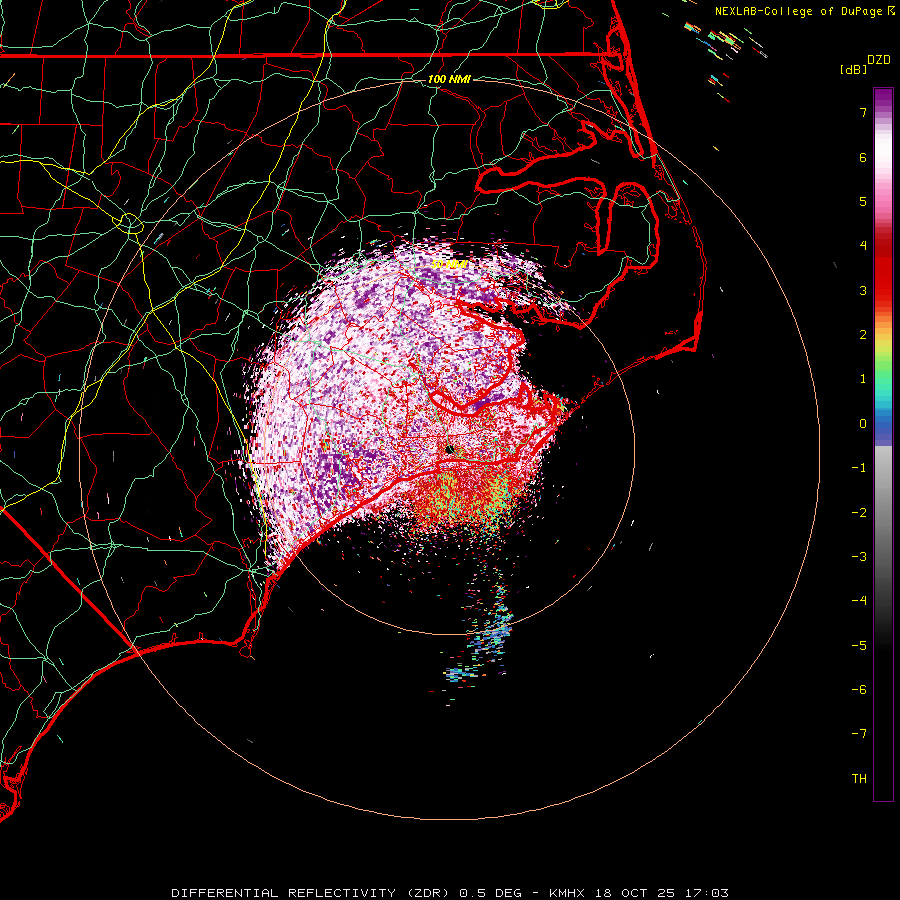
Task: Click the -4 dB tick label
Action: pos(859,601)
